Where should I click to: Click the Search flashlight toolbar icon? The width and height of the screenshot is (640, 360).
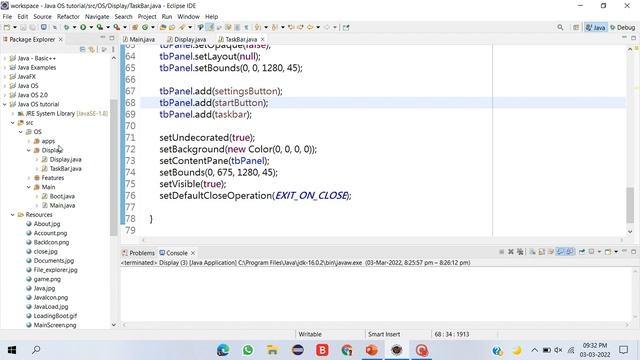point(181,27)
